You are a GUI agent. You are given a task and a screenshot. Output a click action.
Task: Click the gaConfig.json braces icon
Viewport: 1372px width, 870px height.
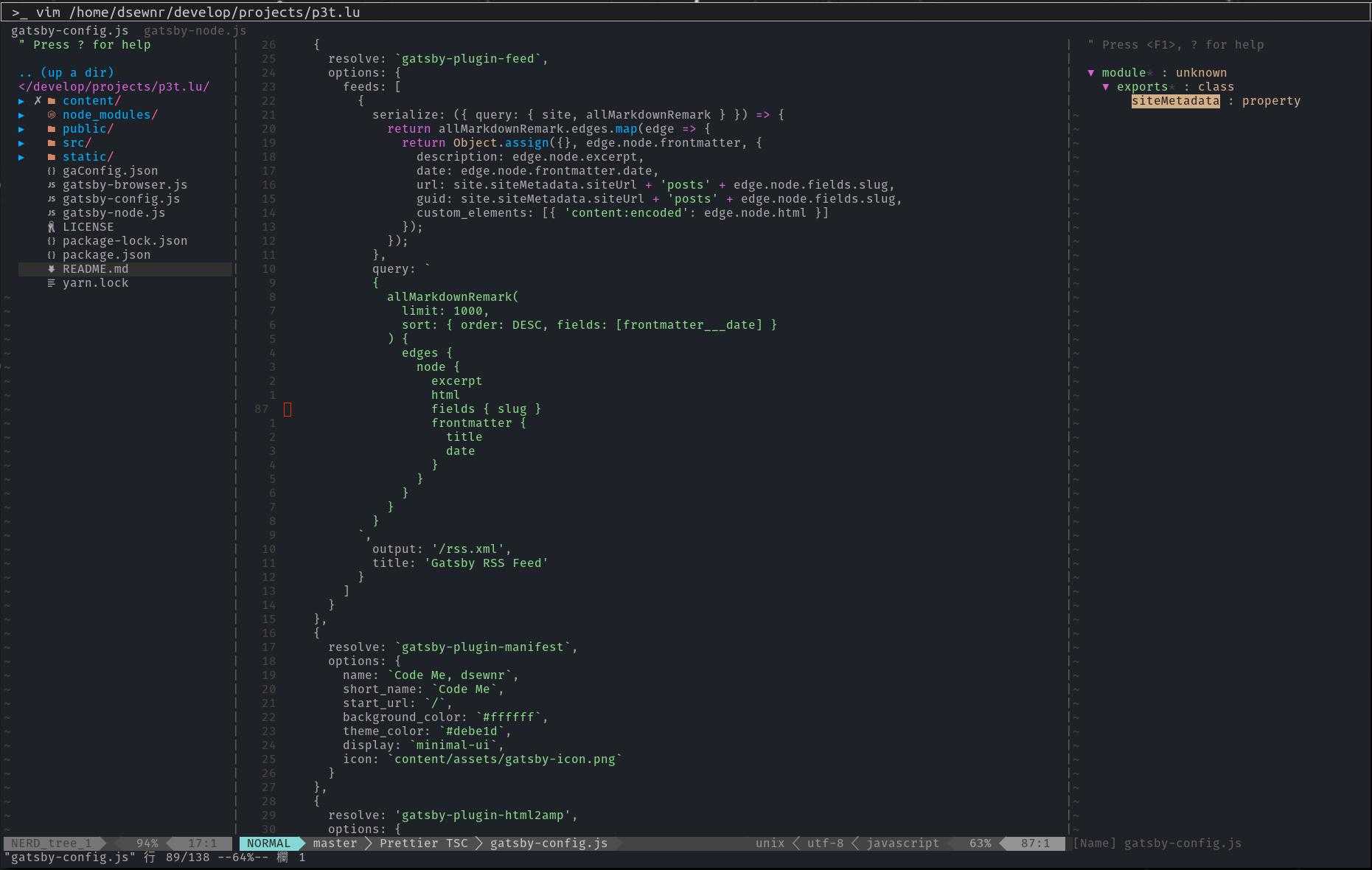pos(52,171)
